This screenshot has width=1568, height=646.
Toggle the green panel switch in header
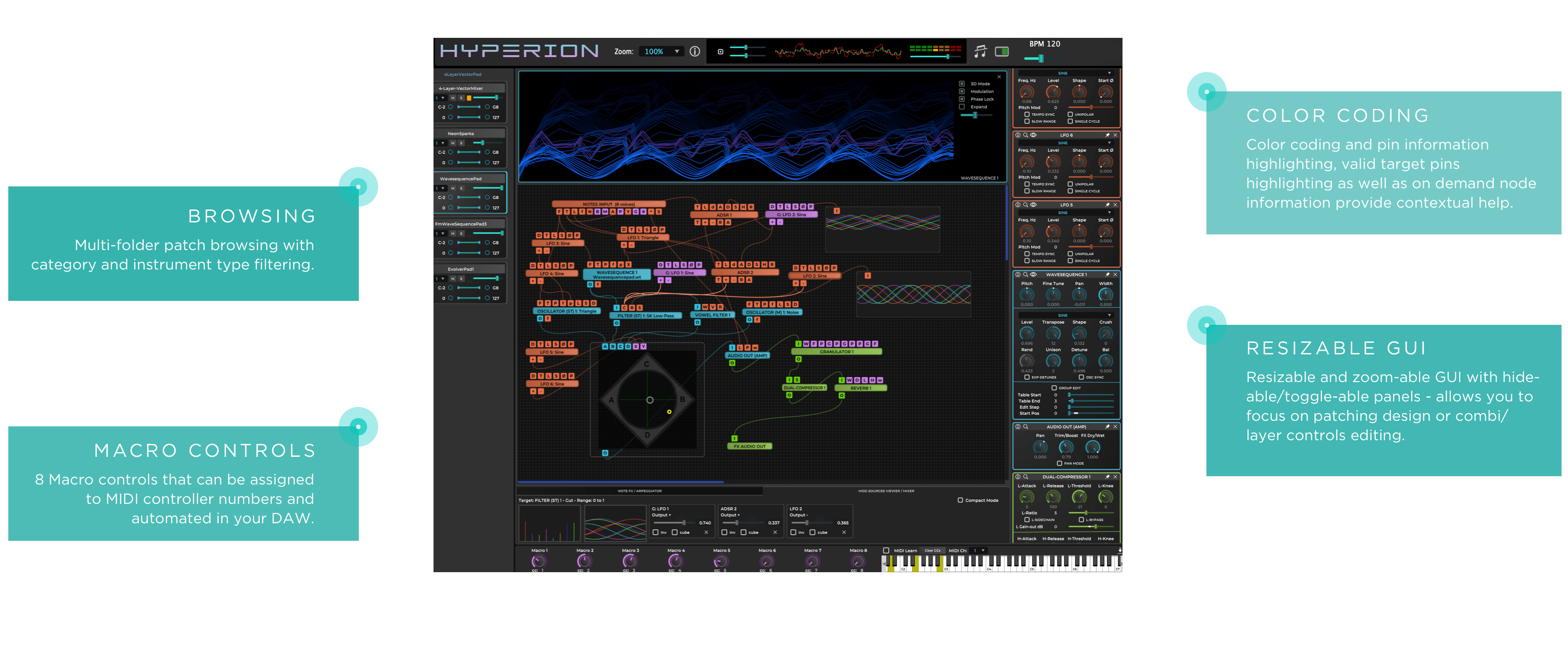[1002, 51]
